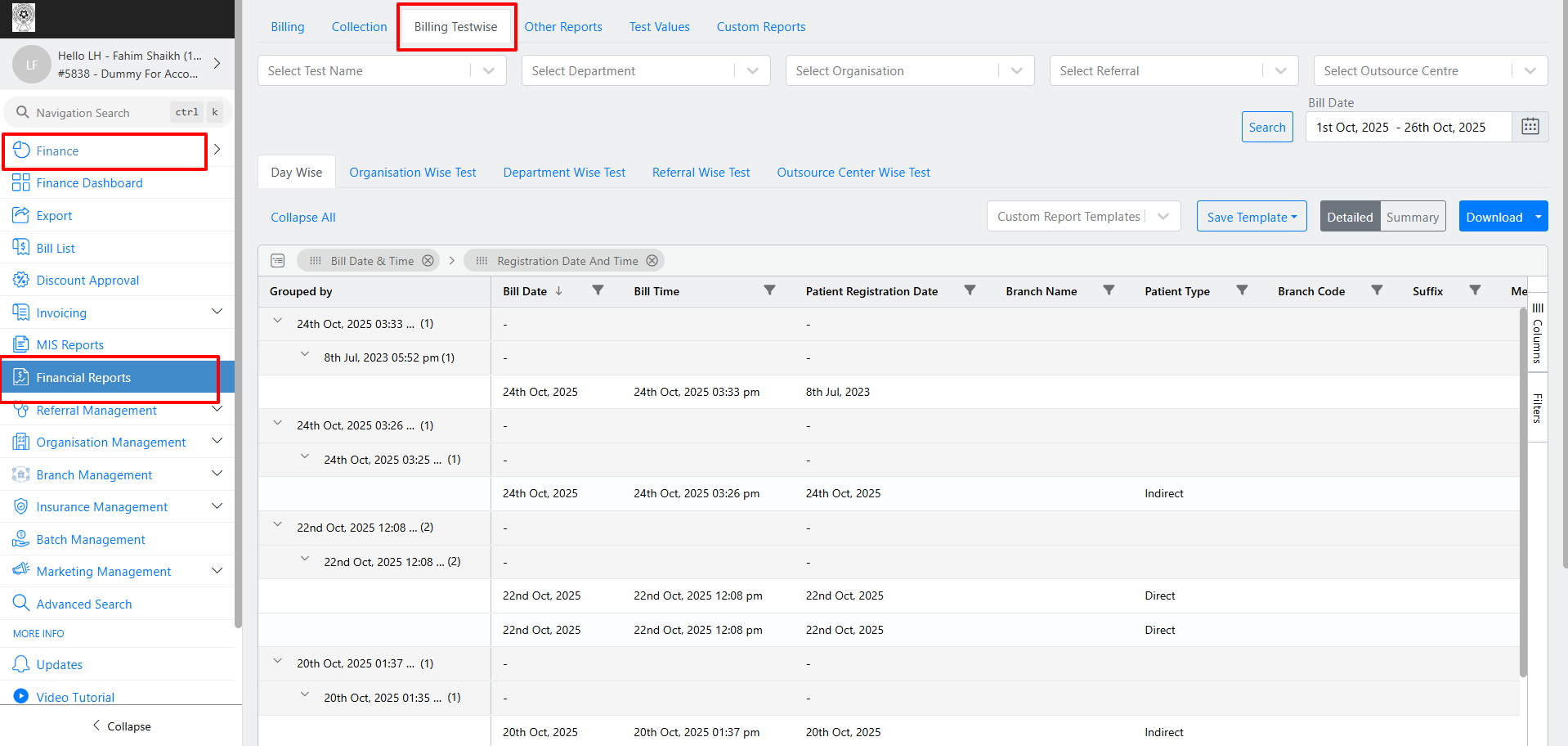This screenshot has width=1568, height=746.
Task: Click the Branch Name column filter icon
Action: [1109, 290]
